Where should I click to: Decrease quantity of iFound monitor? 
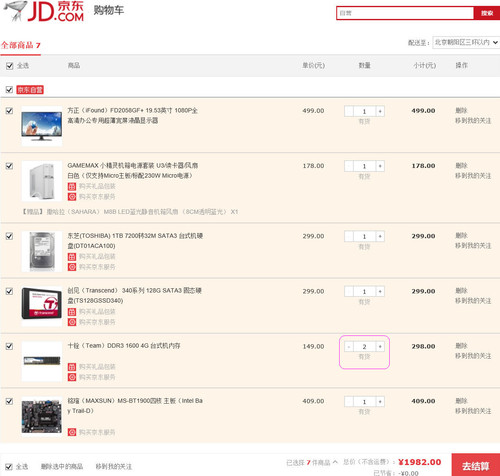pyautogui.click(x=349, y=111)
